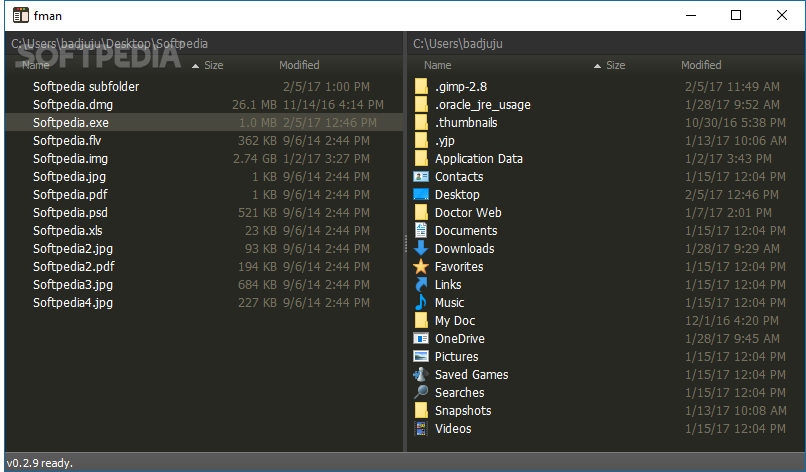Click the Videos film icon

(421, 428)
